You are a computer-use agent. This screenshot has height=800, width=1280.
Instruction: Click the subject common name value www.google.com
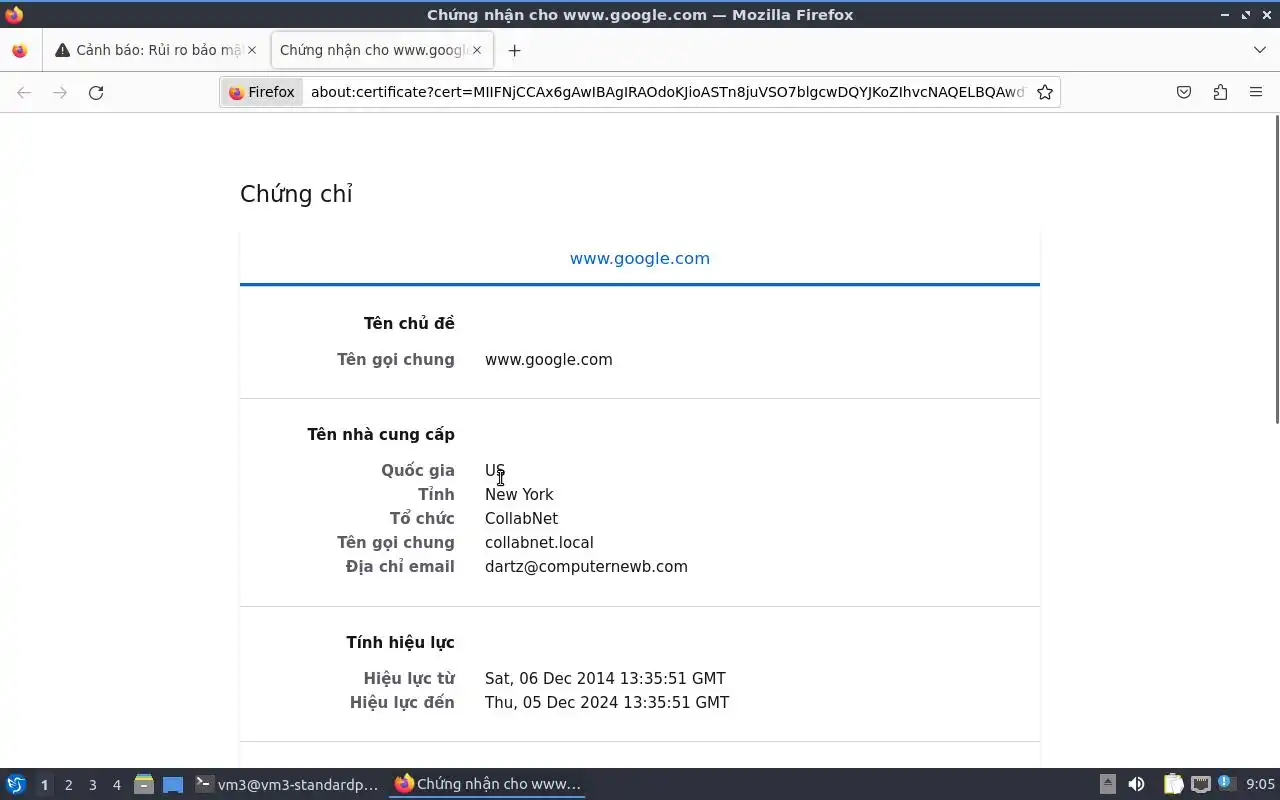coord(549,359)
